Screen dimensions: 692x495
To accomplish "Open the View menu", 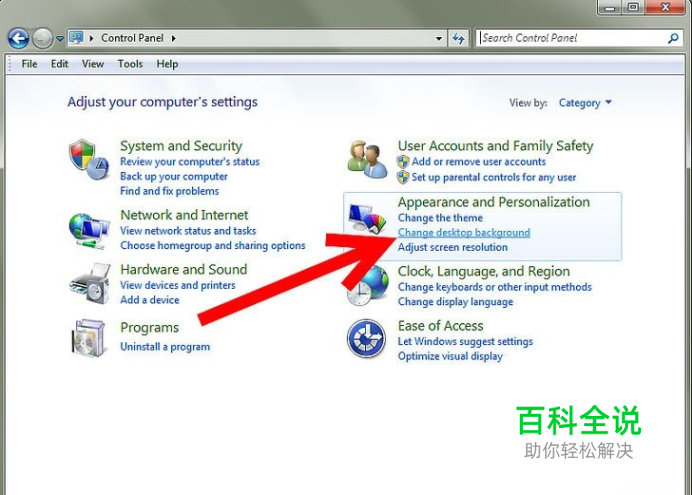I will 93,64.
